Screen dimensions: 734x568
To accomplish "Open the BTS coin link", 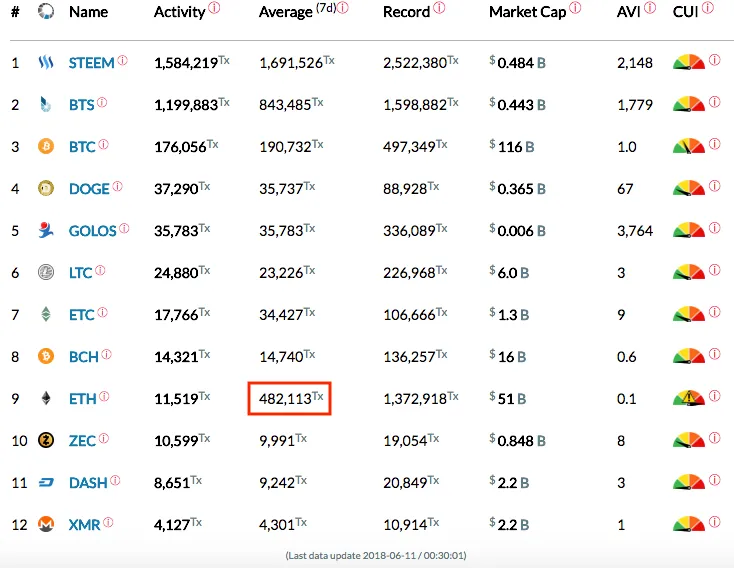I will [x=81, y=105].
